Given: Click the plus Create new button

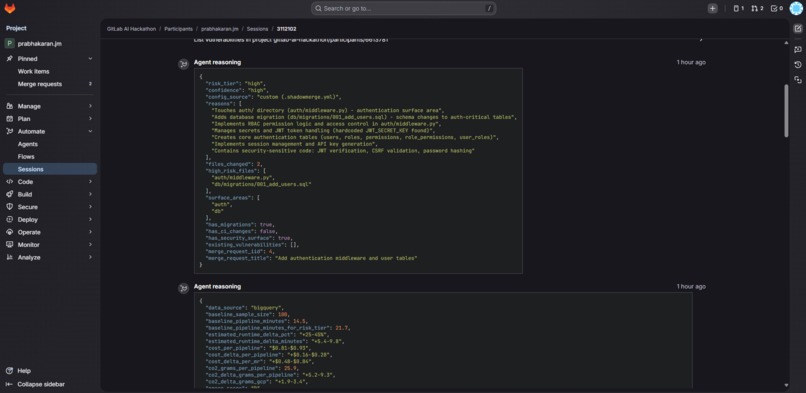Looking at the screenshot, I should (712, 8).
